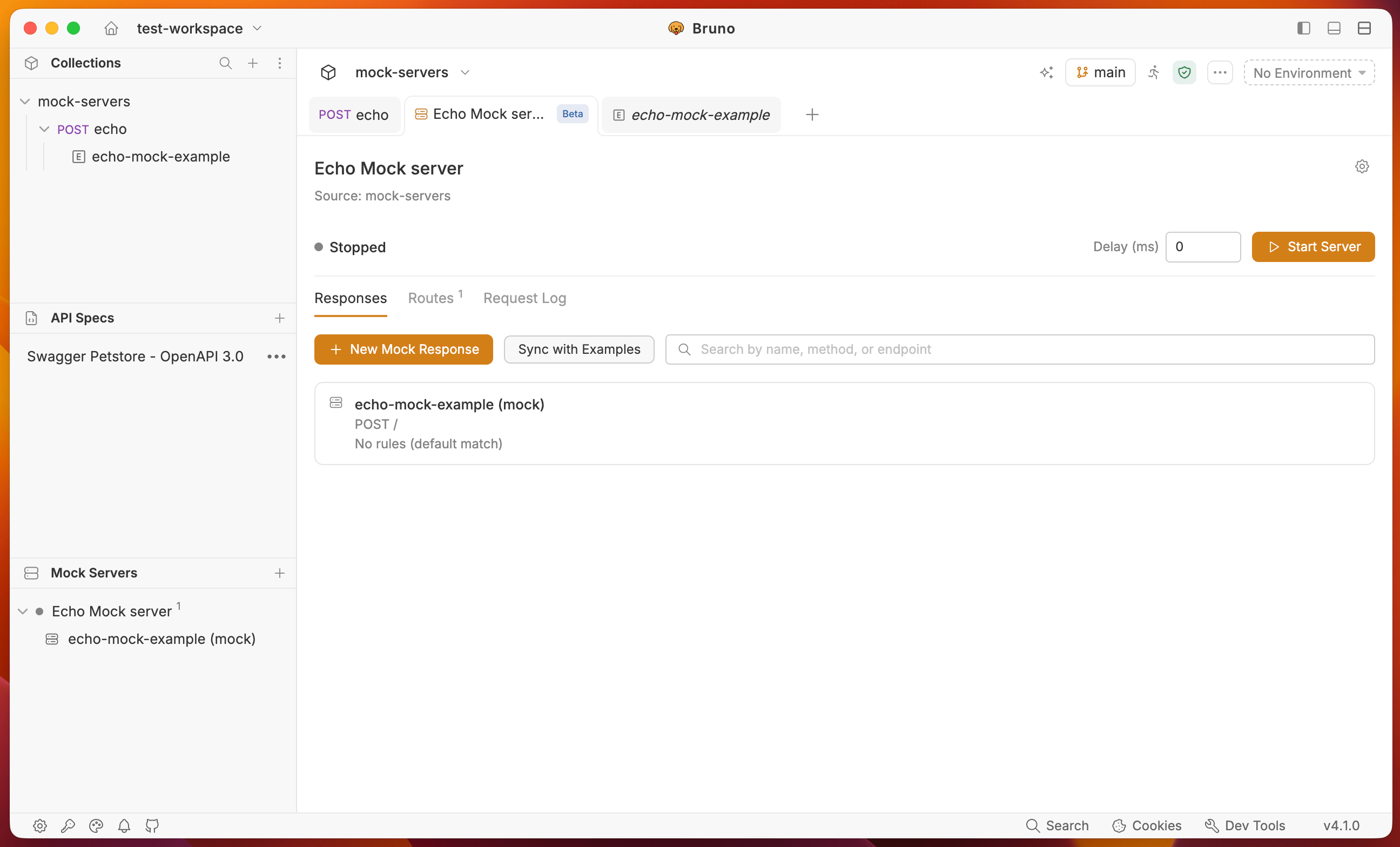Switch to the split-pane layout icon
Screen dimensions: 1400x847
[x=1364, y=28]
